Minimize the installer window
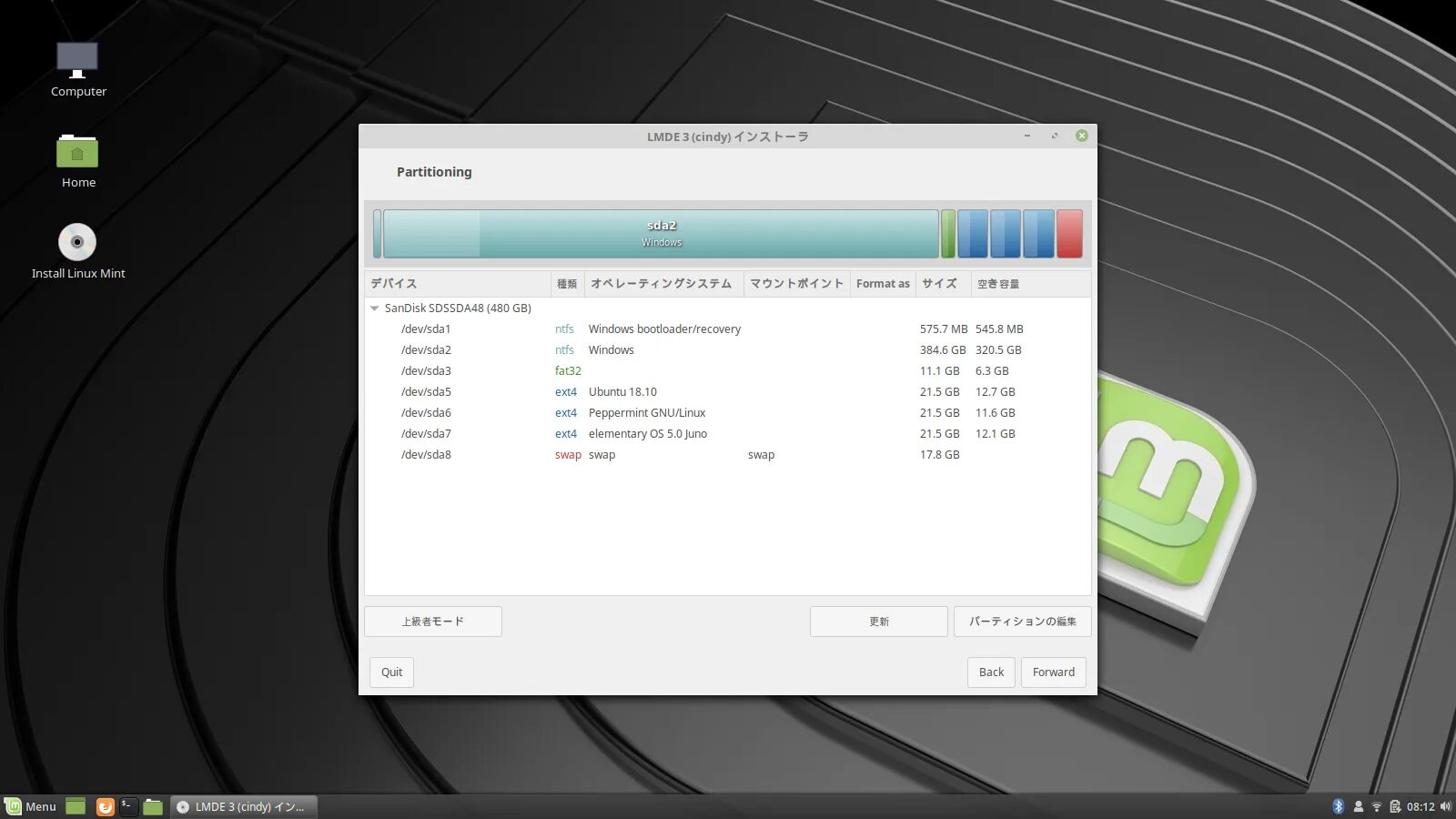 click(x=1027, y=136)
